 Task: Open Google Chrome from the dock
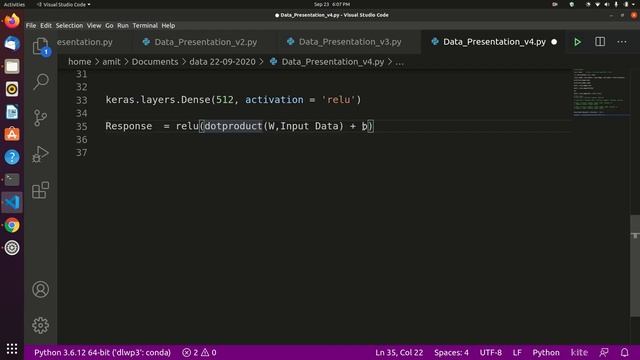pyautogui.click(x=12, y=225)
